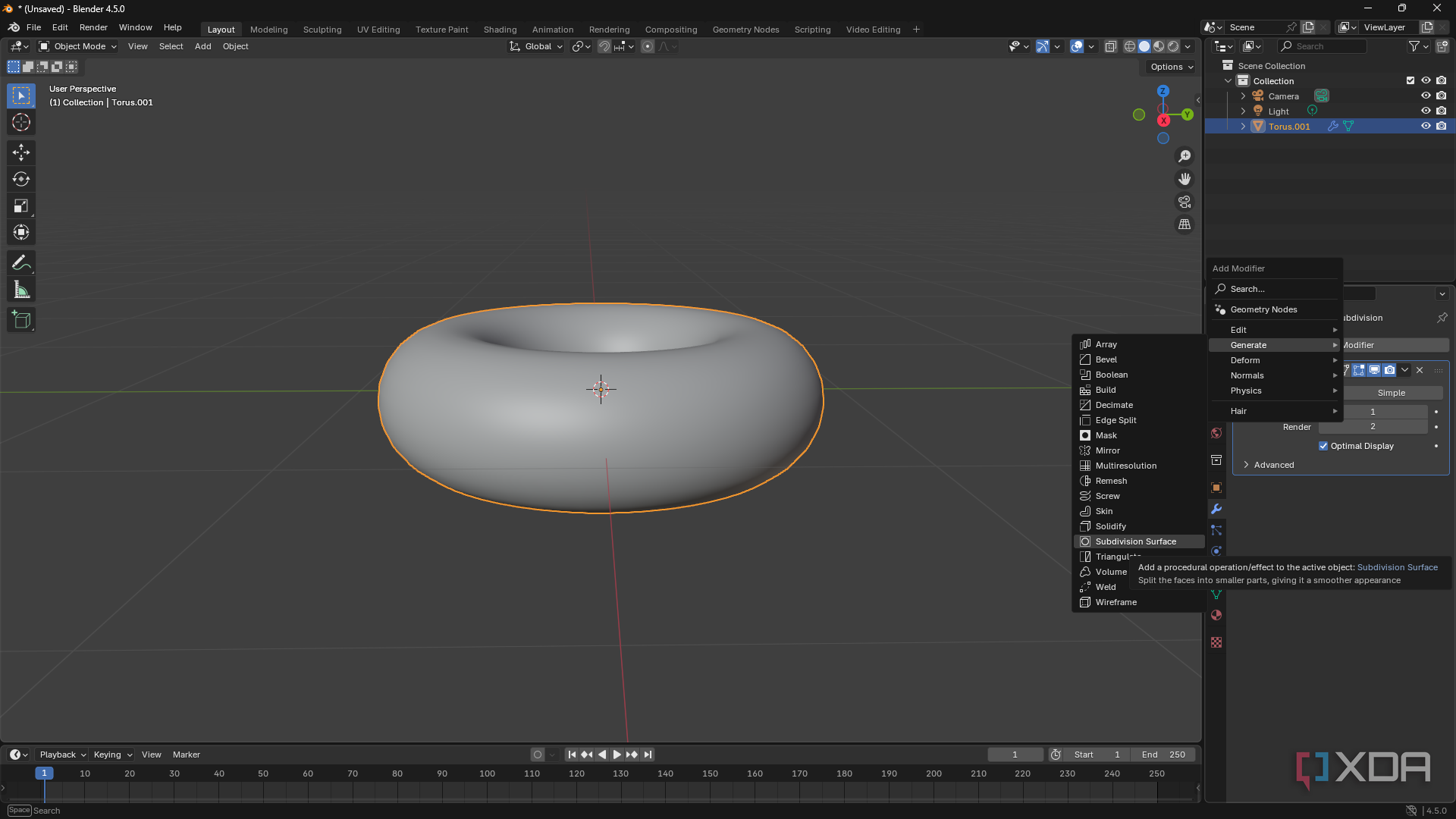This screenshot has width=1456, height=819.
Task: Choose Subdivision Surface from Generate list
Action: 1139,541
